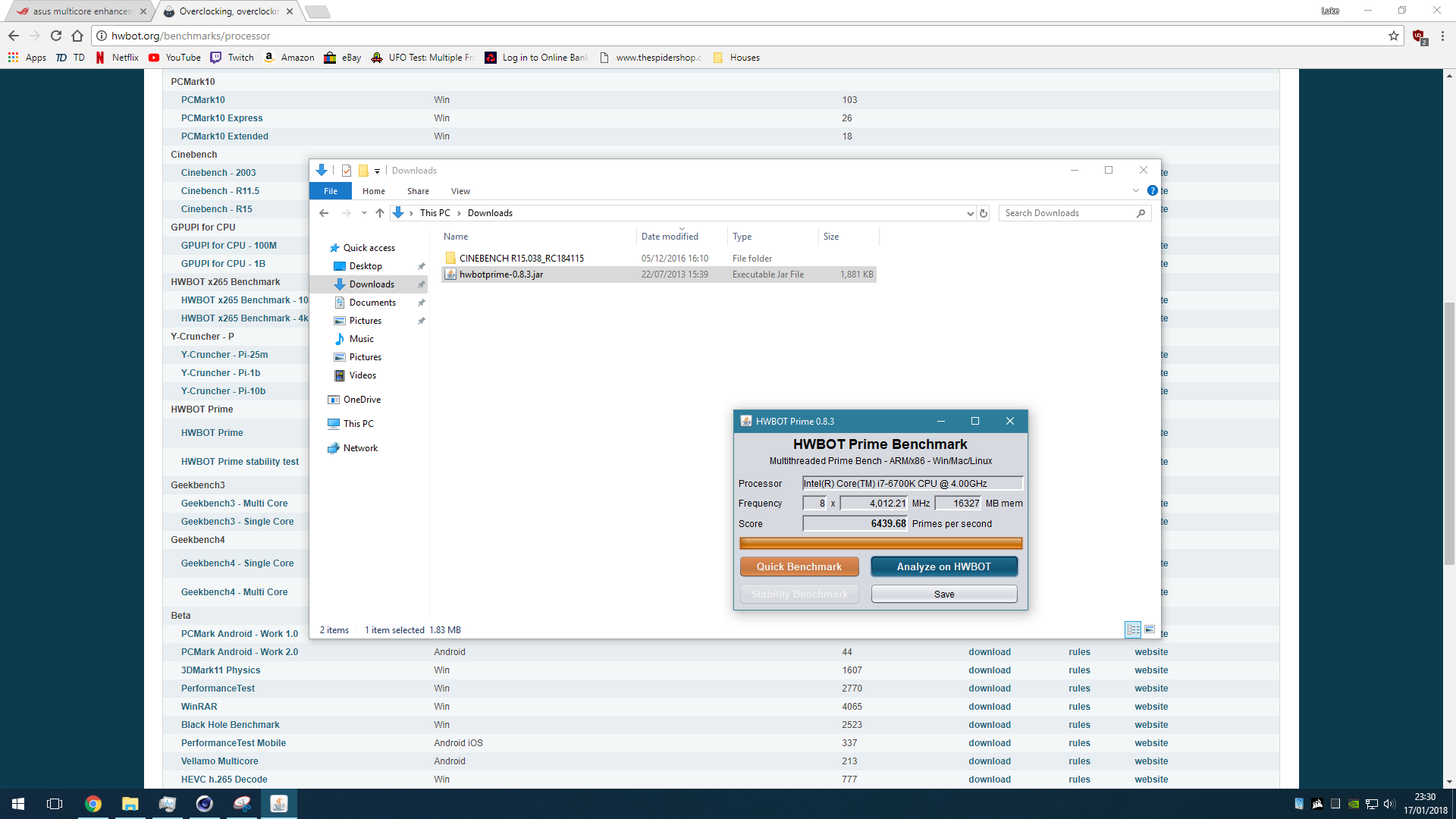1456x819 pixels.
Task: Go to the Chrome home page icon
Action: [x=77, y=36]
